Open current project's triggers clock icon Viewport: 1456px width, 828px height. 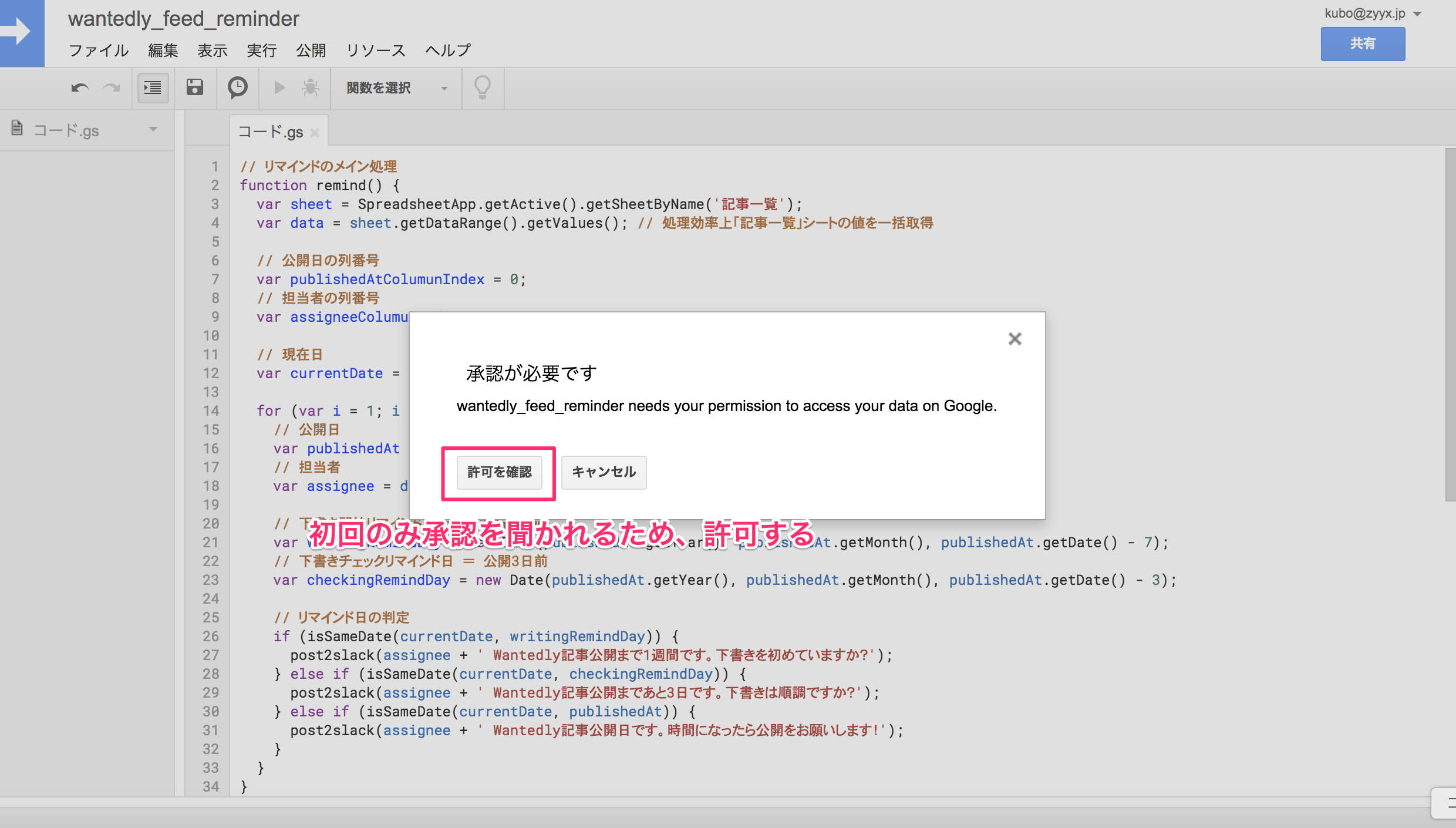[x=237, y=87]
